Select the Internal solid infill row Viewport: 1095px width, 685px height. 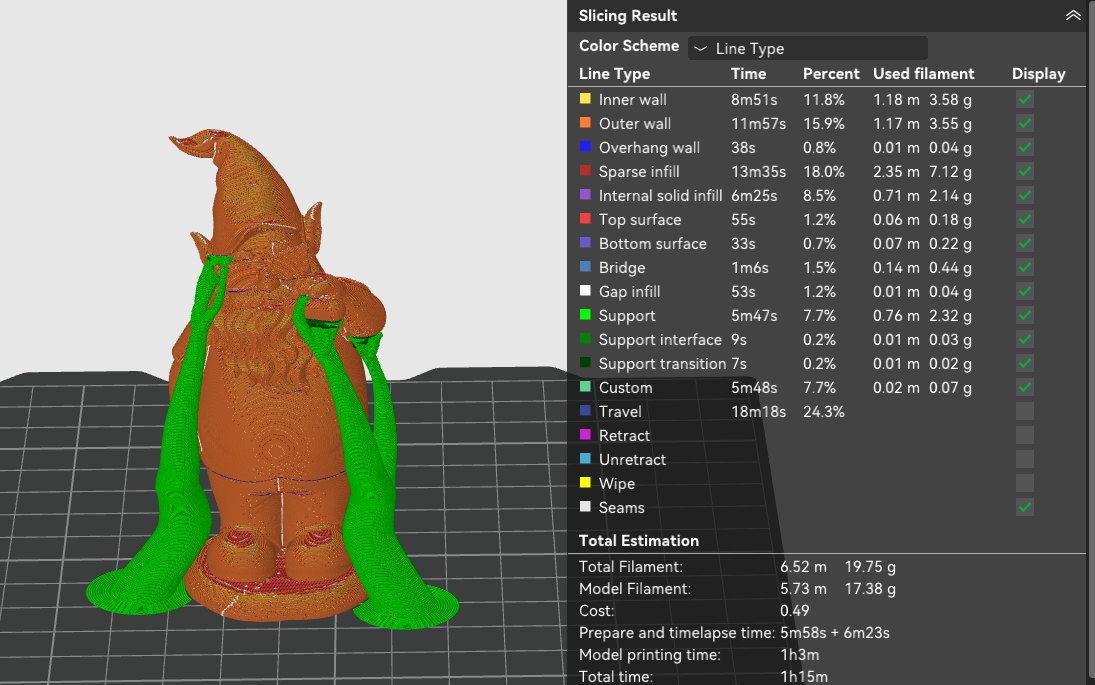click(x=660, y=195)
